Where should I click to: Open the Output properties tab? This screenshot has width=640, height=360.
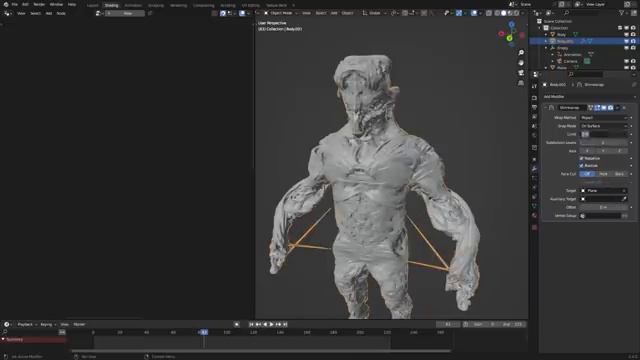(x=534, y=107)
